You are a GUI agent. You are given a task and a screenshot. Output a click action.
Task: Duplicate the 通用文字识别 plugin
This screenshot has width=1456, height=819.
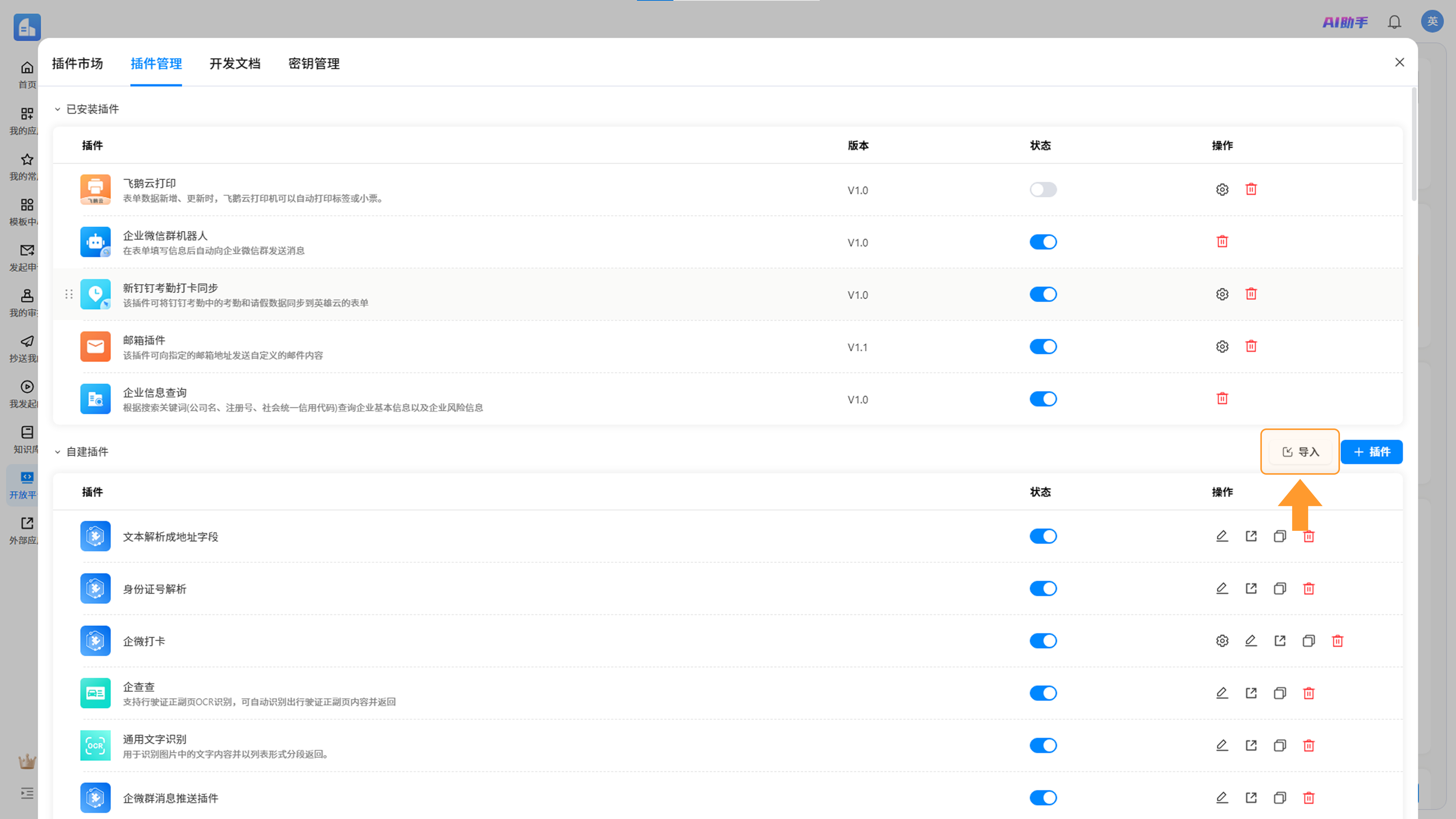(1280, 745)
